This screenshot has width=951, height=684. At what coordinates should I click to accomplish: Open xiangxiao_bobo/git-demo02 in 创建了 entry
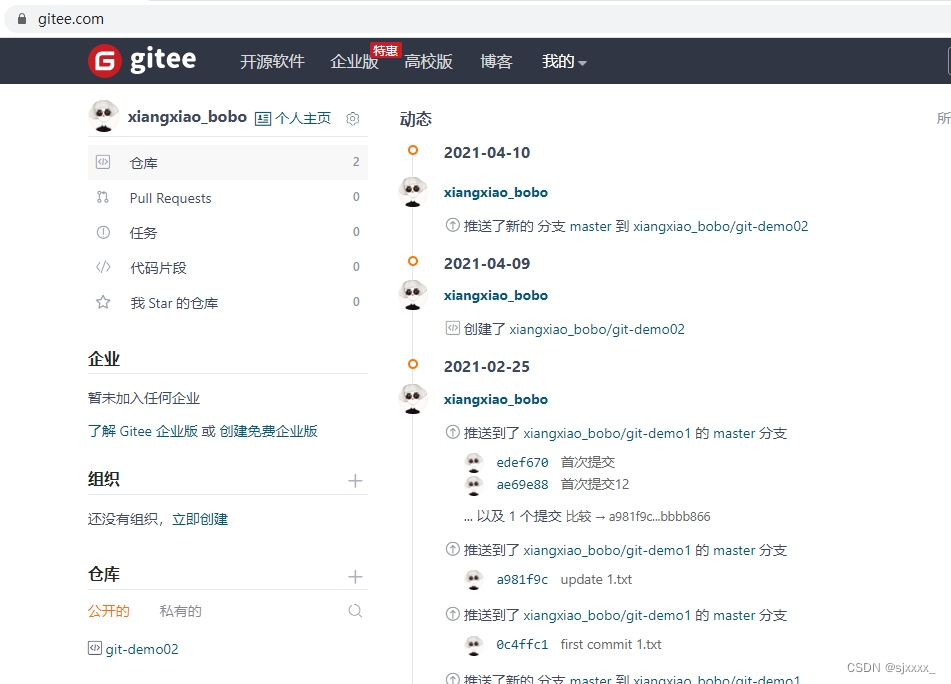[597, 329]
